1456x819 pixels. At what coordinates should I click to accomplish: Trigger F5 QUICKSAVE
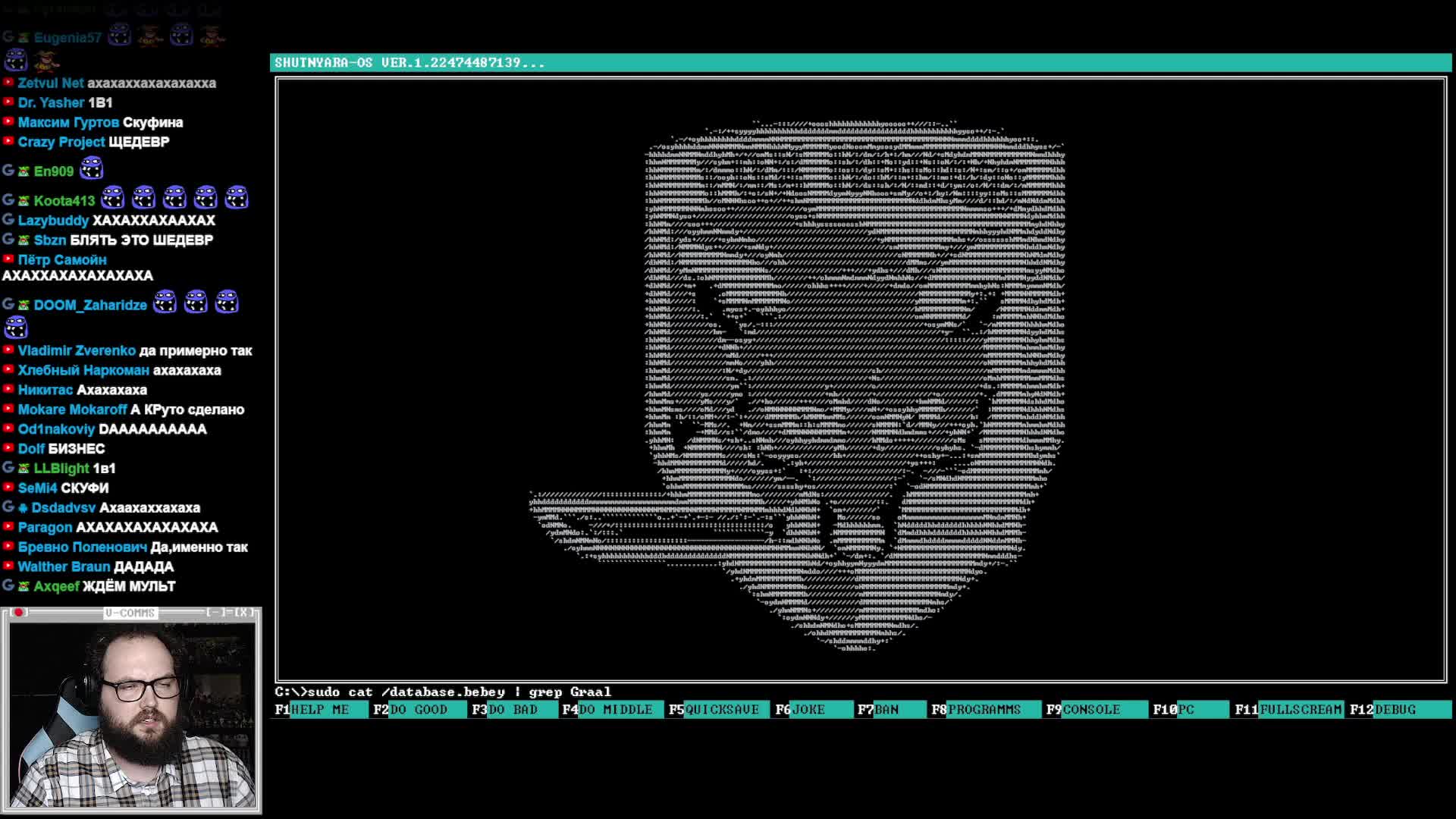[x=721, y=710]
